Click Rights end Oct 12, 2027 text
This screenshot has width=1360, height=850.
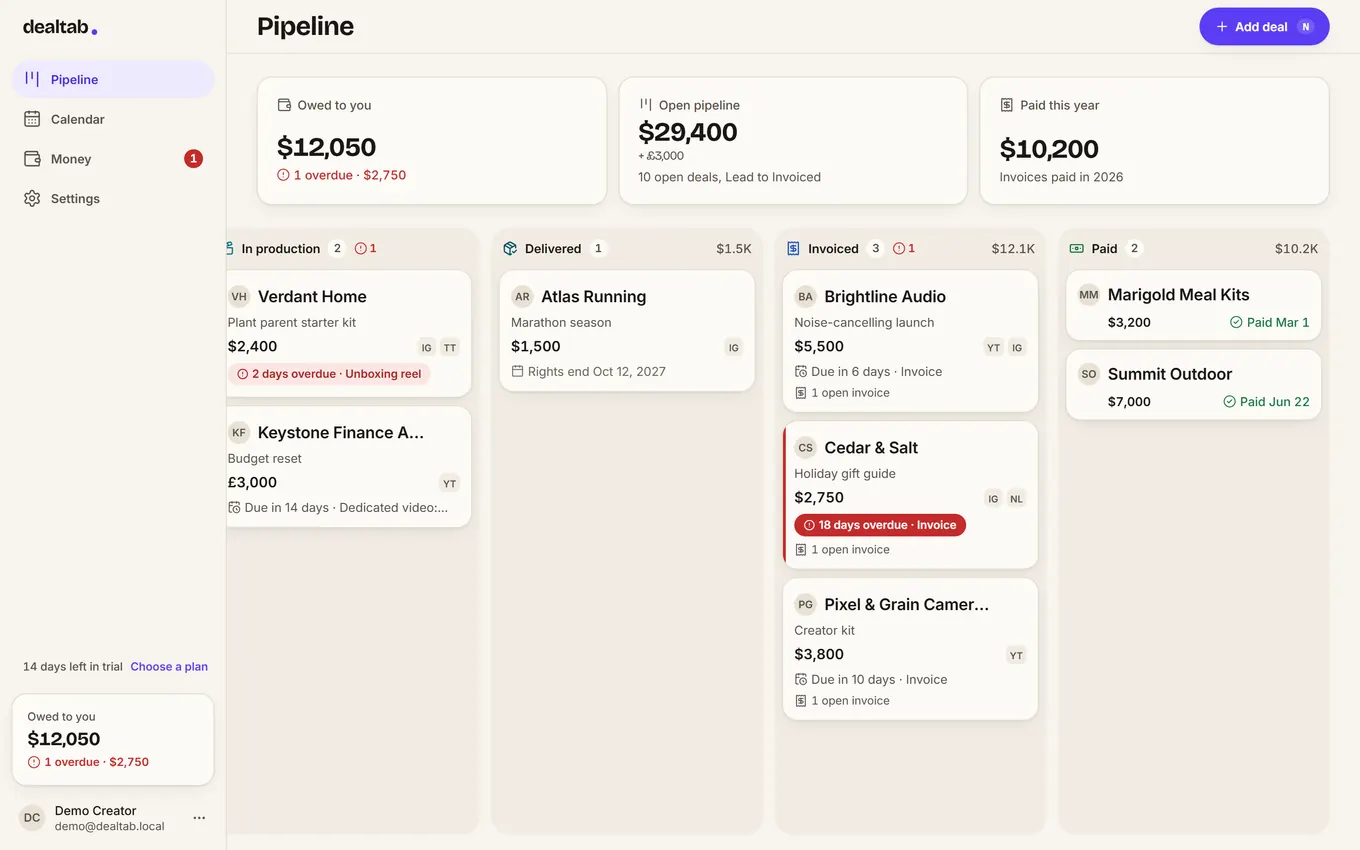coord(597,371)
